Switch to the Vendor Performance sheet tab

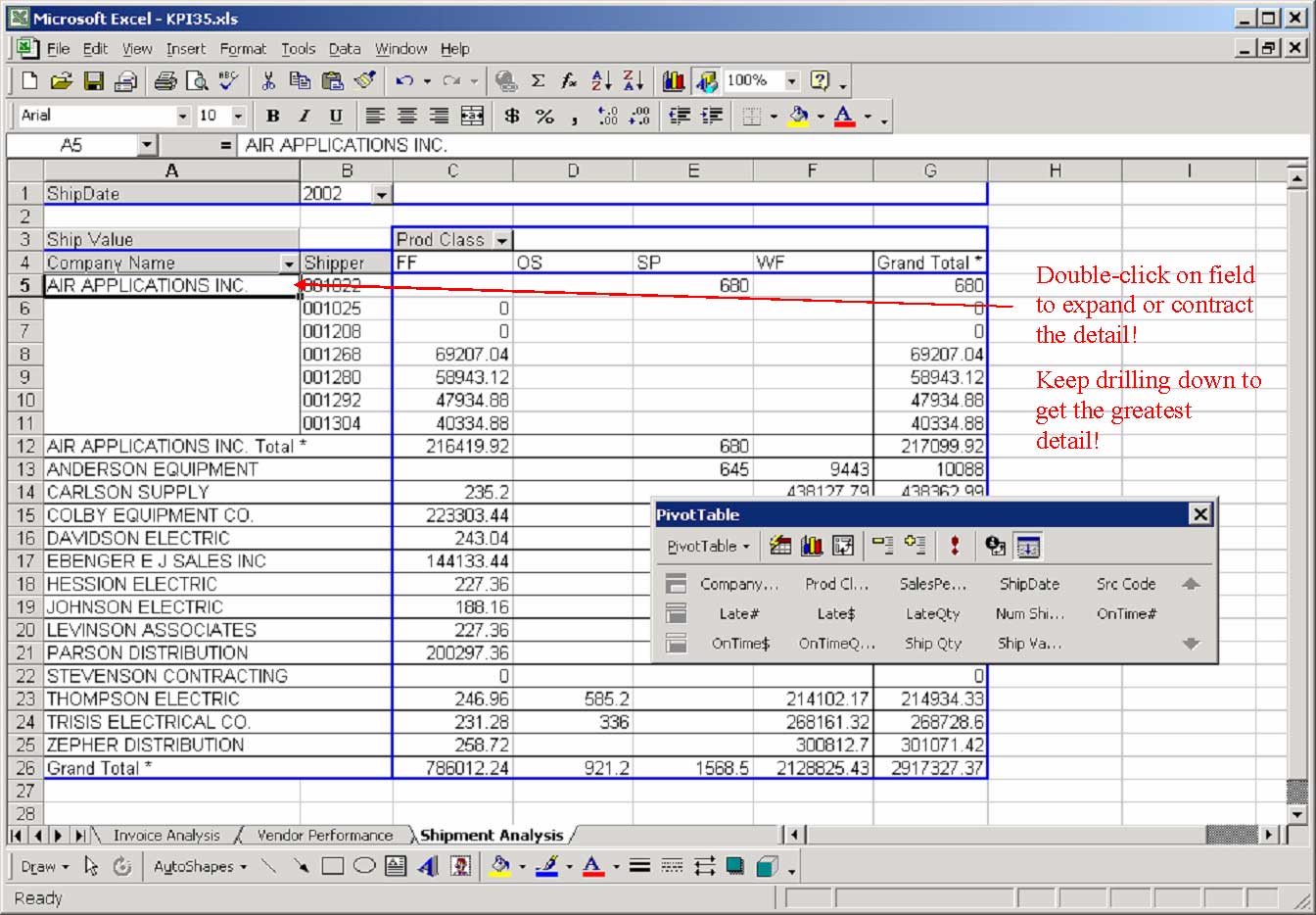click(324, 836)
